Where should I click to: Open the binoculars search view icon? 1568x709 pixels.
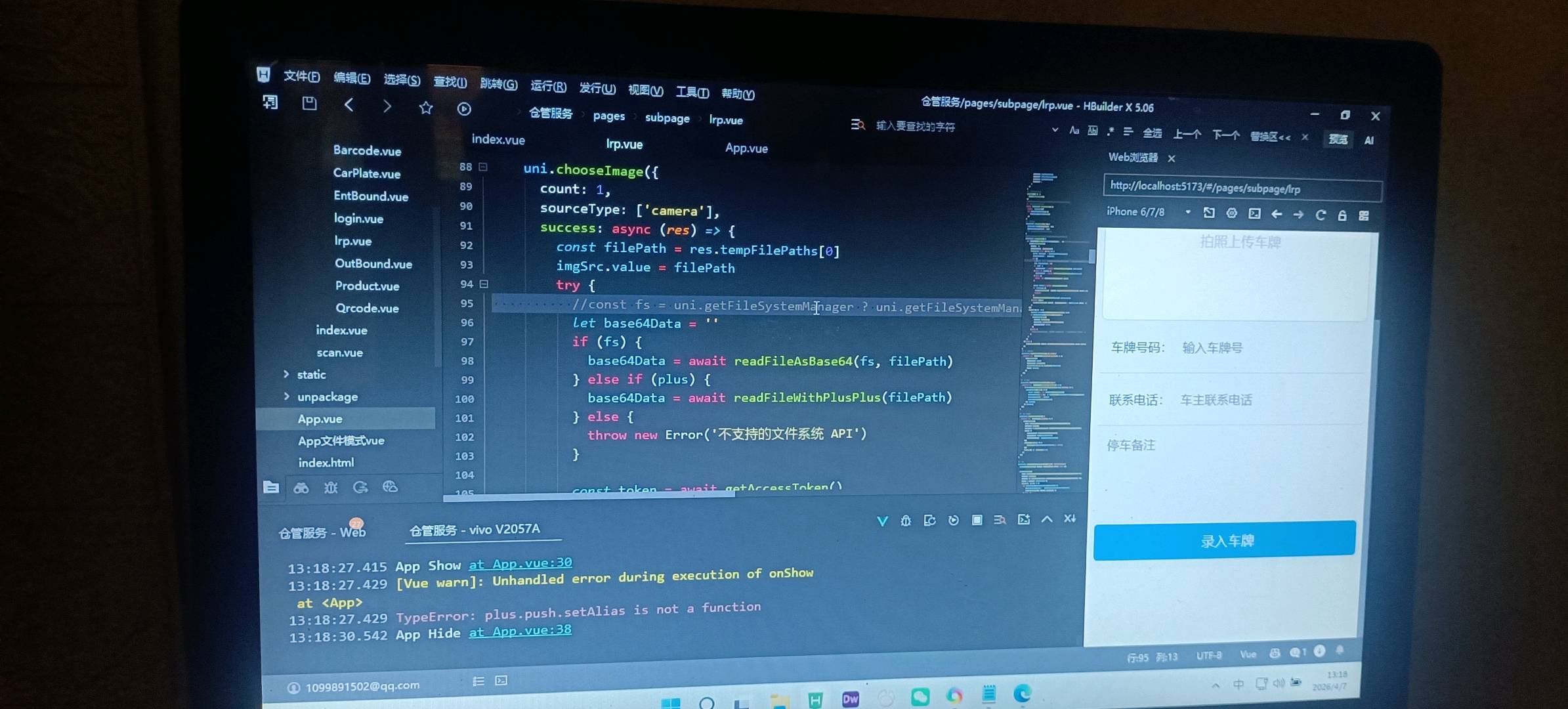pyautogui.click(x=301, y=487)
